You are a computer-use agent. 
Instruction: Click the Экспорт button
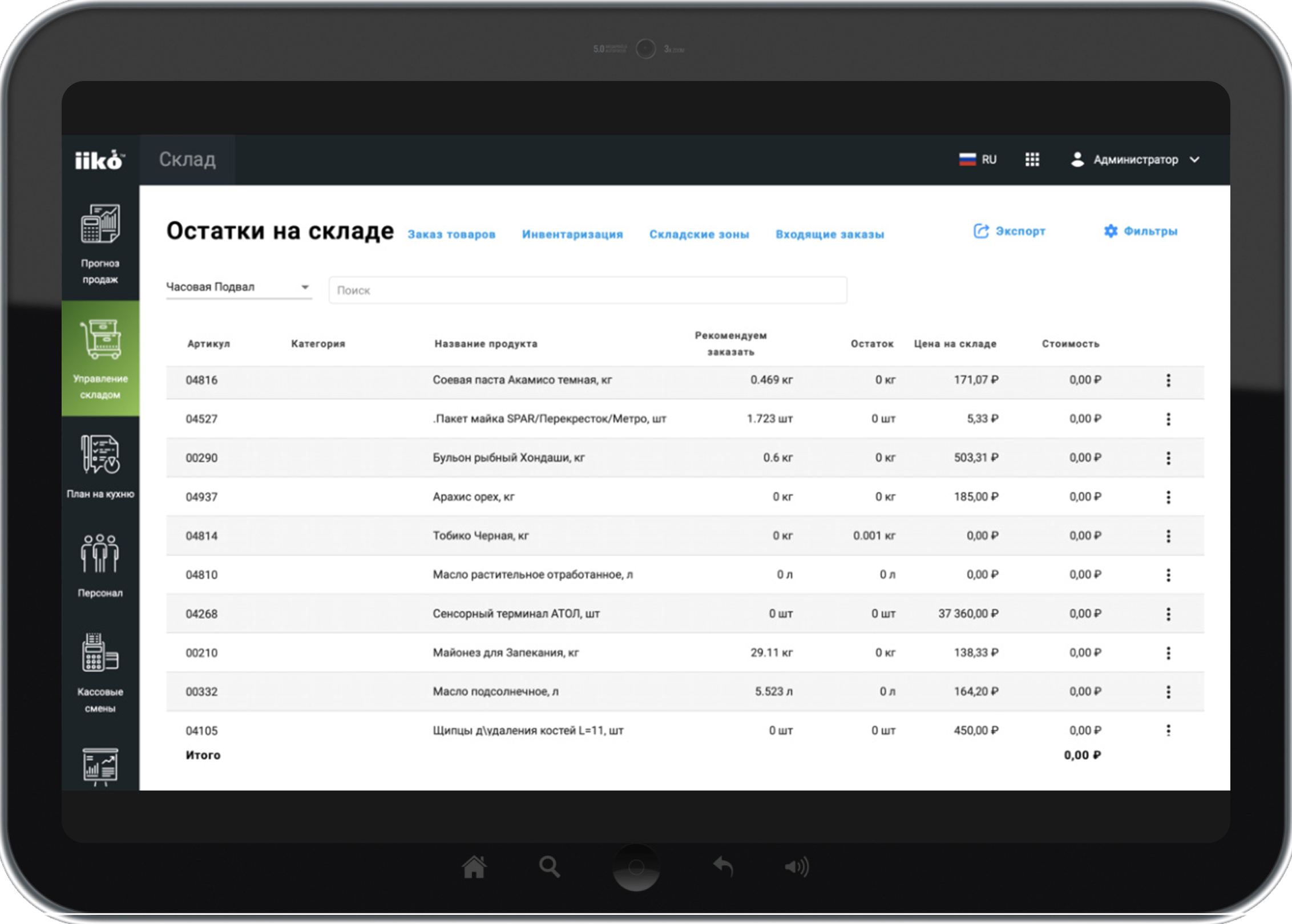click(x=1010, y=231)
